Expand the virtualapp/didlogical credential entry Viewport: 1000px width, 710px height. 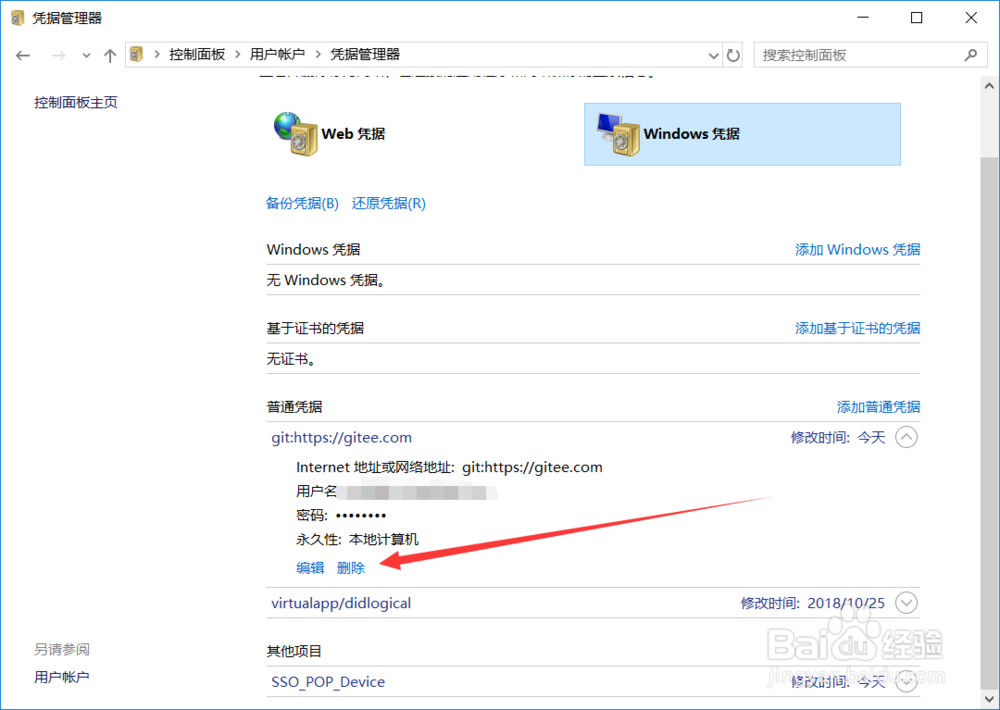tap(906, 602)
